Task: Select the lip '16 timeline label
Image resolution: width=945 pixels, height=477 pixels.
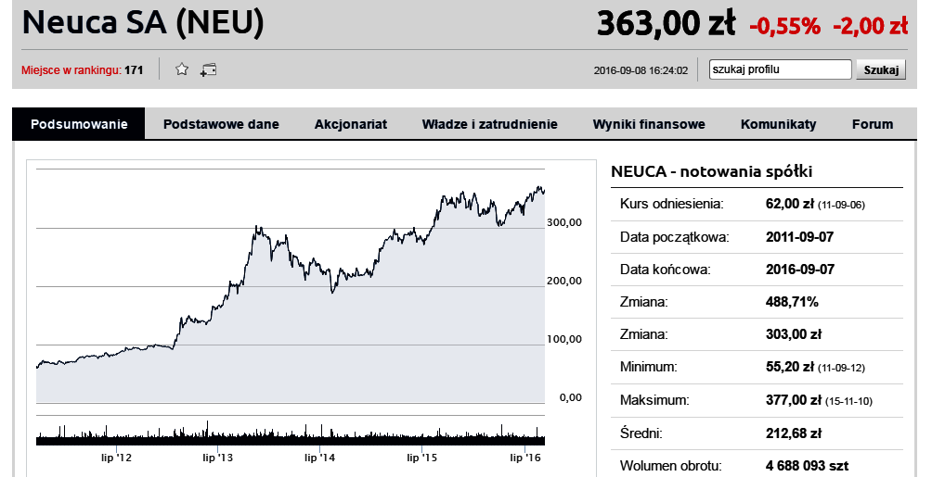Action: [526, 458]
